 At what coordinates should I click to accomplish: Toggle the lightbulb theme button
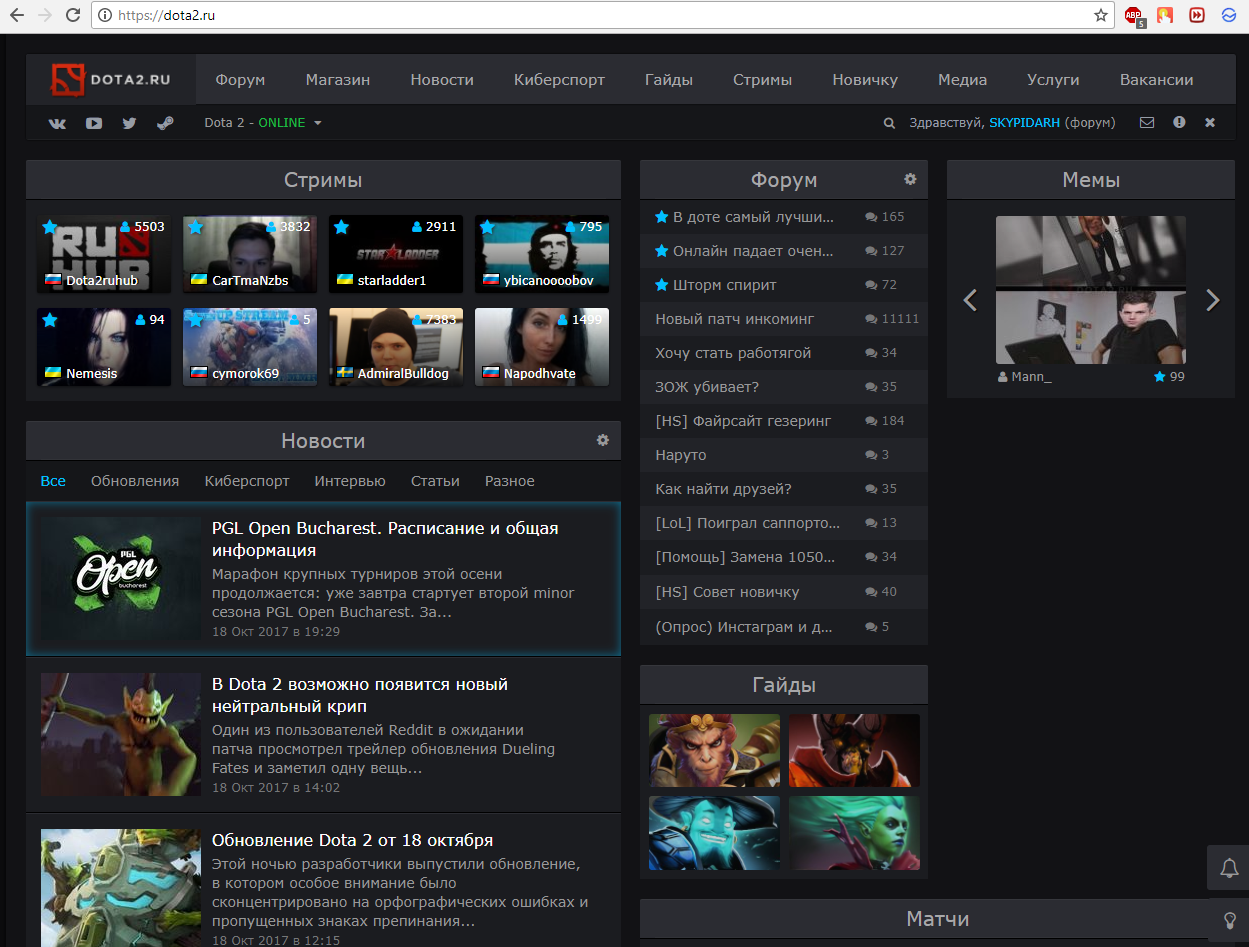(x=1229, y=920)
